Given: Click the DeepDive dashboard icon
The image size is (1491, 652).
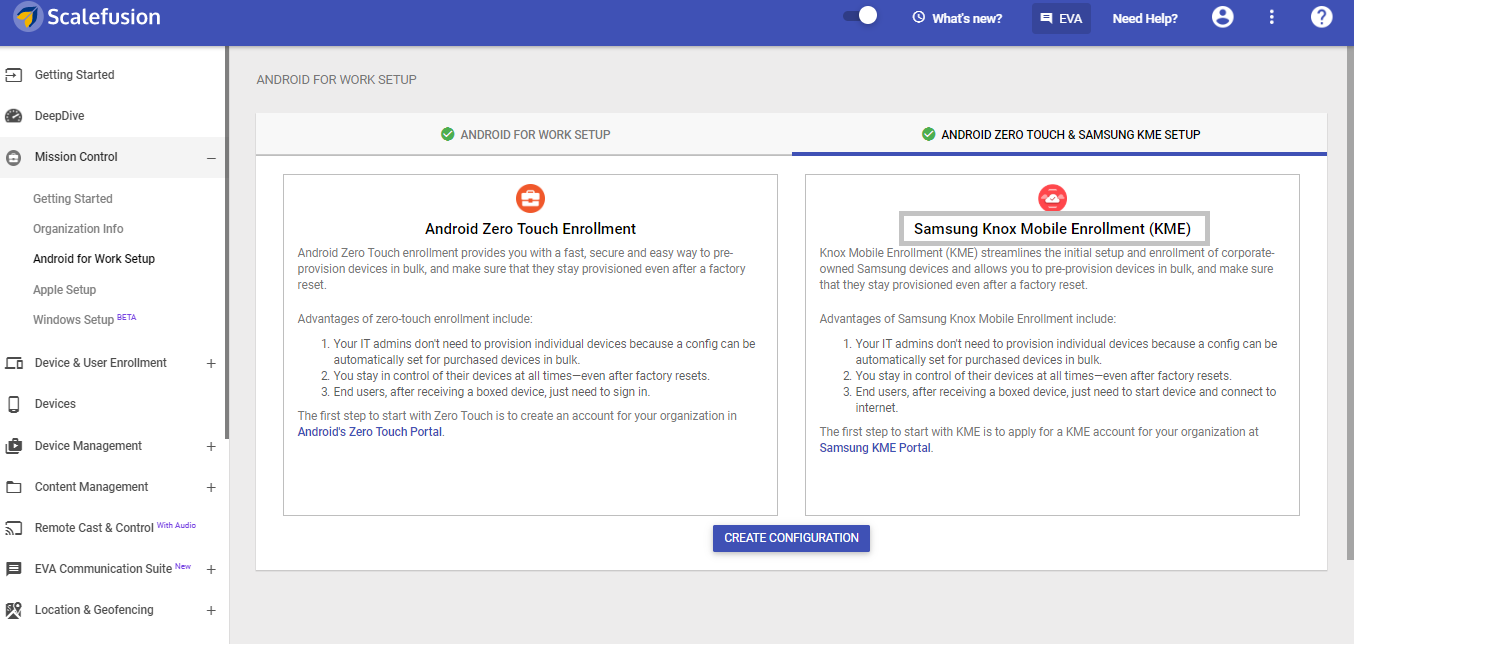Looking at the screenshot, I should click(14, 116).
